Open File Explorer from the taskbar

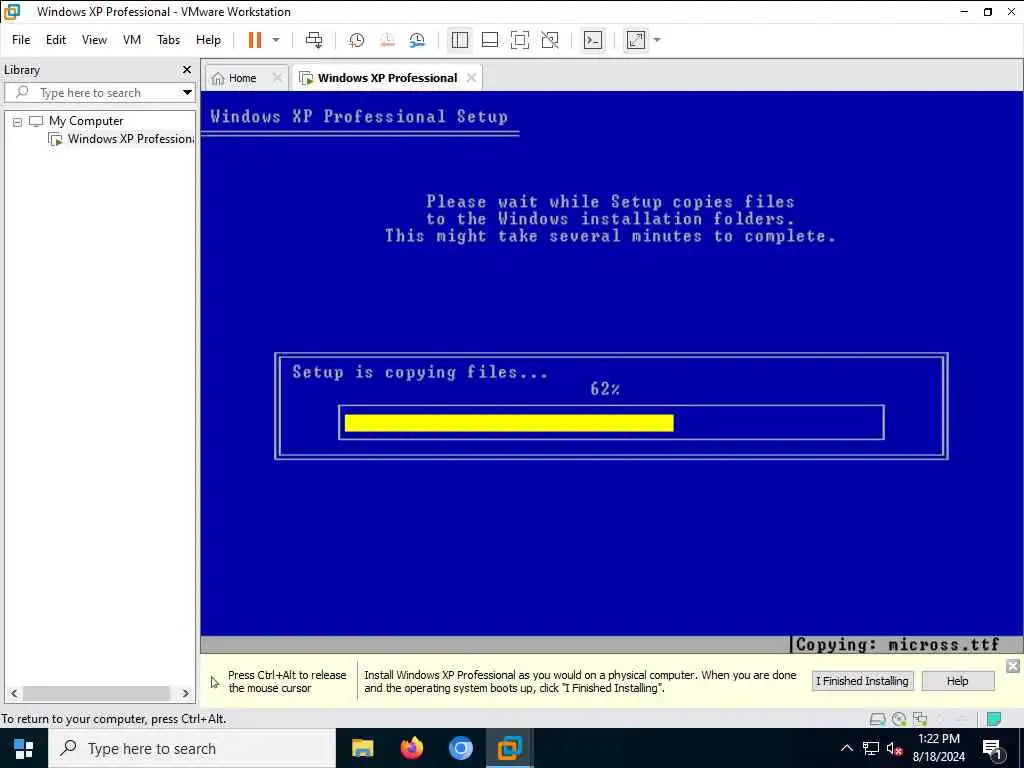click(362, 748)
